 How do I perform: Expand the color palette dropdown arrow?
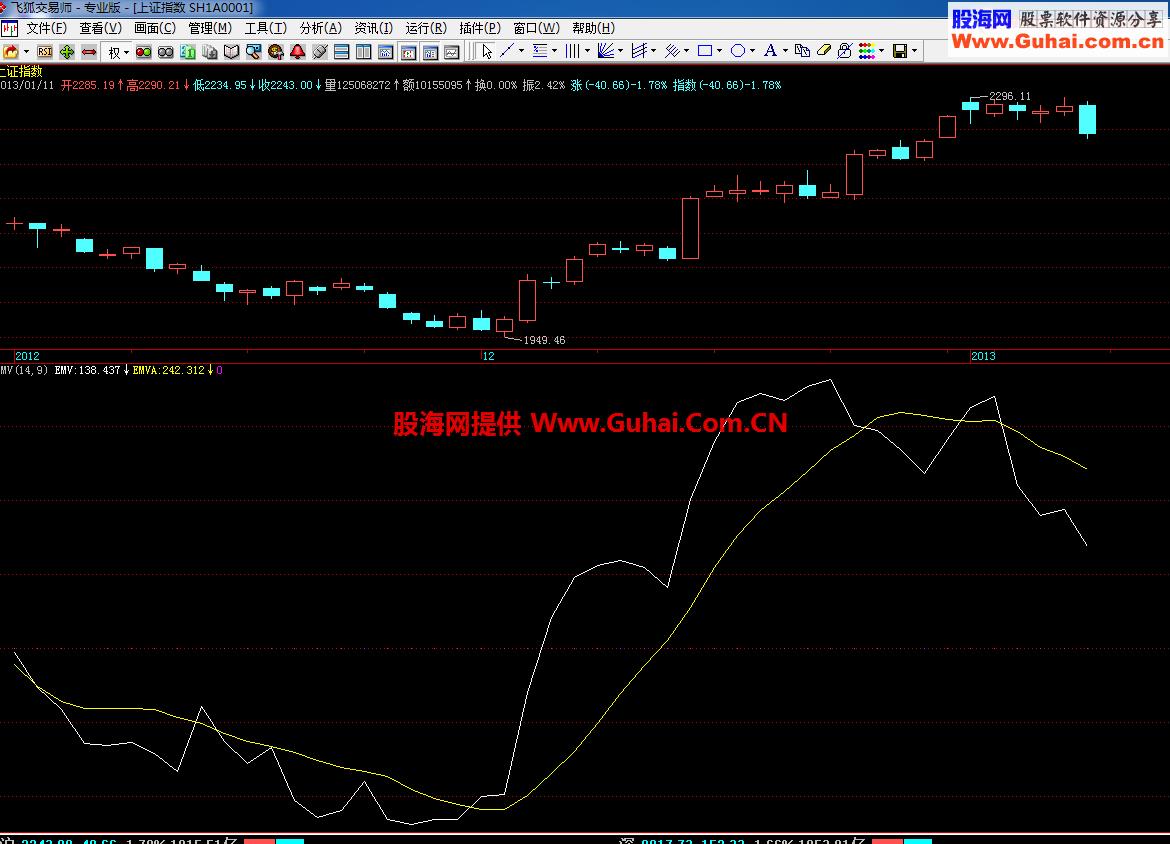coord(881,51)
